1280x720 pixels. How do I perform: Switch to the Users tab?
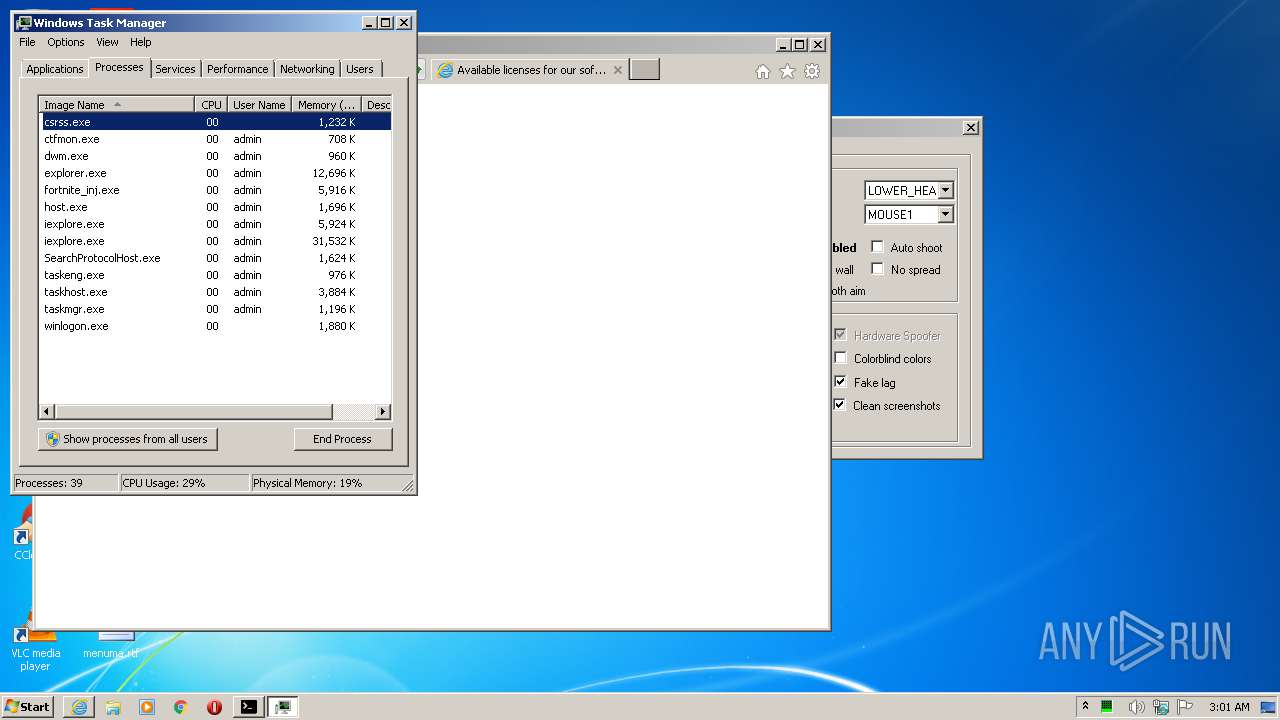pyautogui.click(x=360, y=69)
